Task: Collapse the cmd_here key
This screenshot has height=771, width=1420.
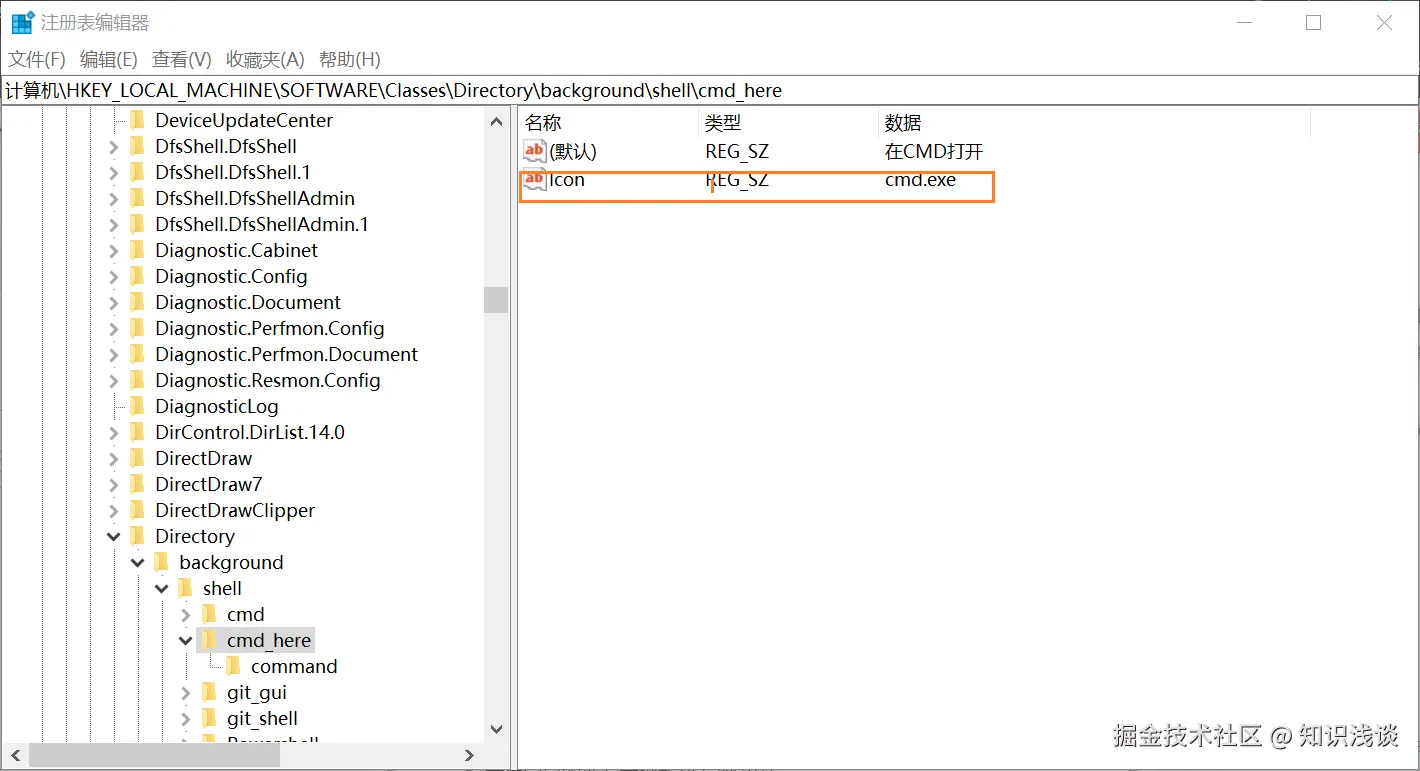Action: 186,641
